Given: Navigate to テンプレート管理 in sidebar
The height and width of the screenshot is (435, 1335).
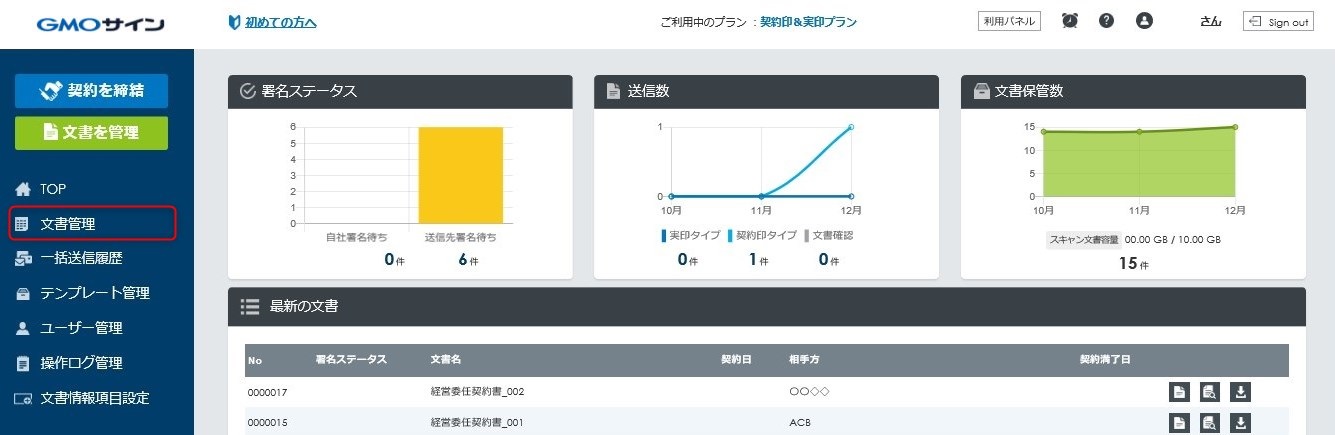Looking at the screenshot, I should 94,293.
